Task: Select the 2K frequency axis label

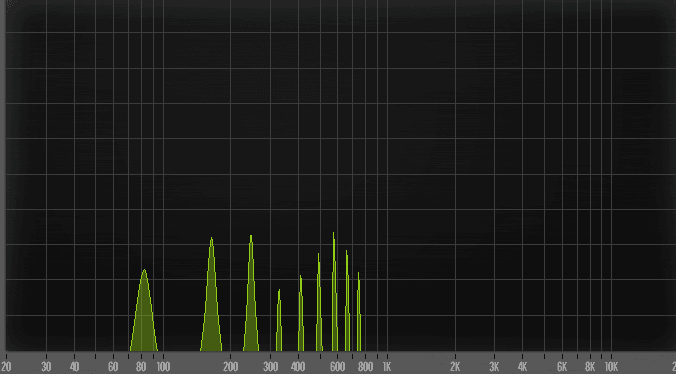Action: (455, 367)
